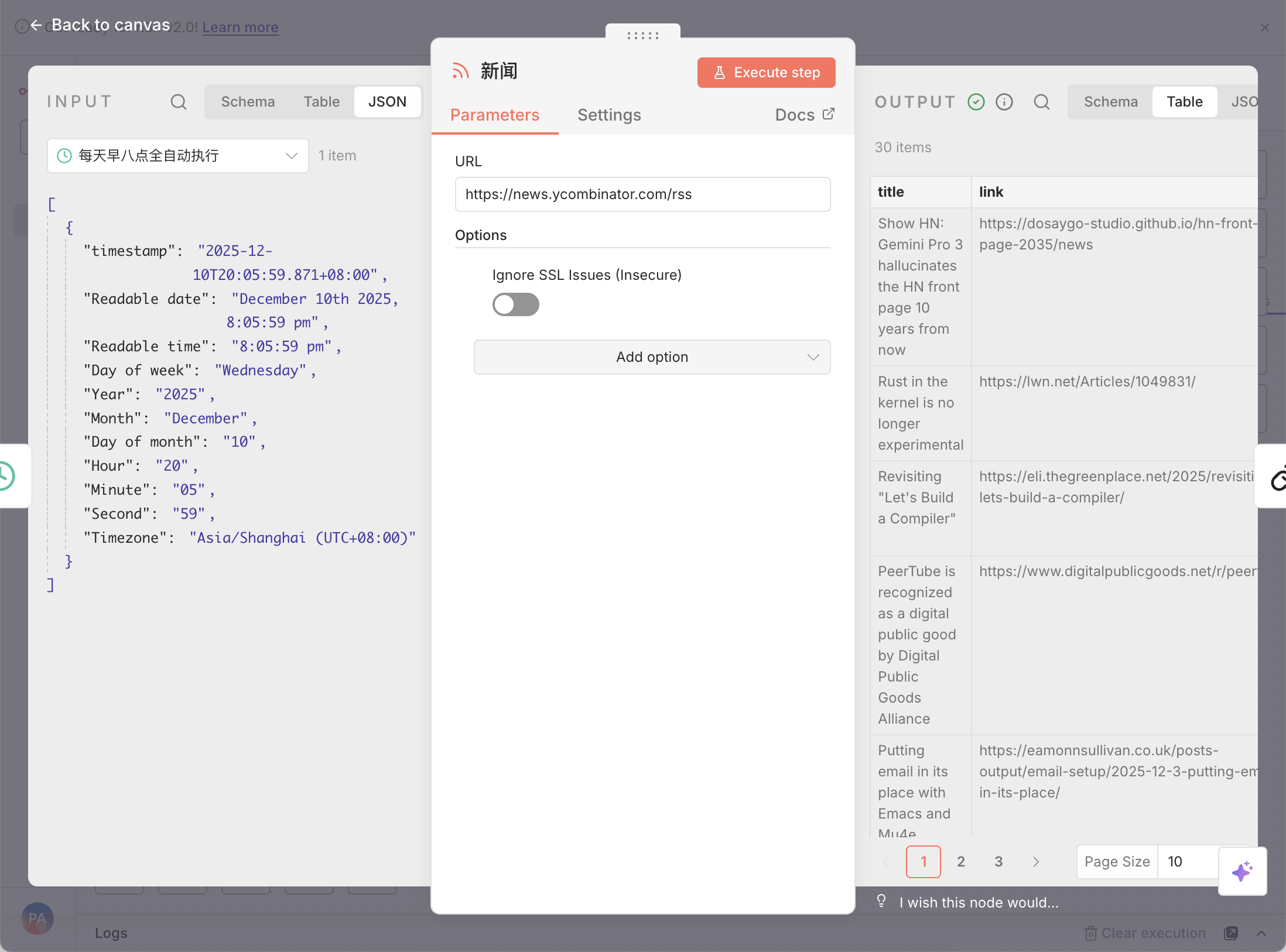1286x952 pixels.
Task: Toggle Ignore SSL Issues switch
Action: point(515,304)
